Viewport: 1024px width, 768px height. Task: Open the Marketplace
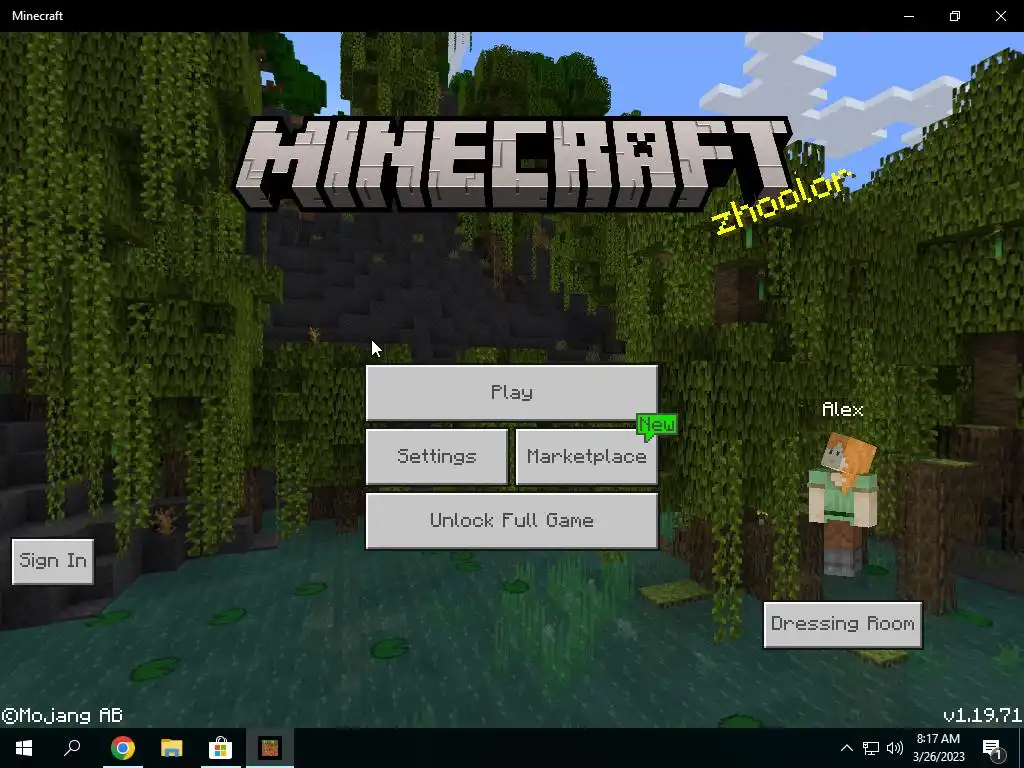(586, 456)
